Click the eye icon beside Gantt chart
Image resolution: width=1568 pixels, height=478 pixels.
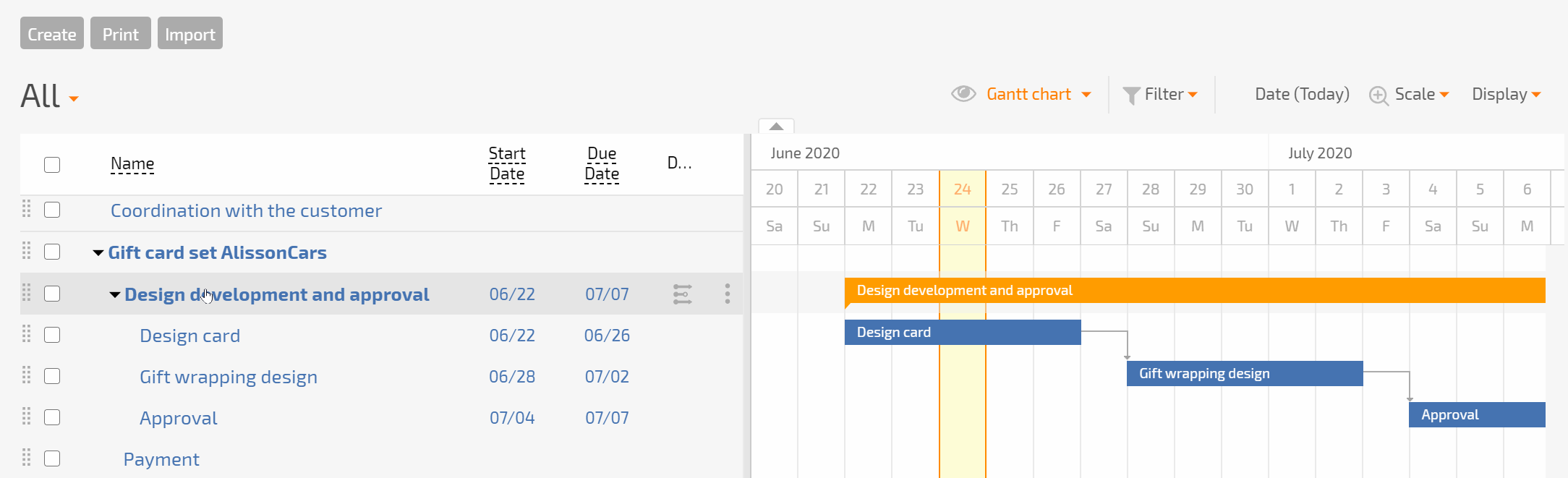963,94
